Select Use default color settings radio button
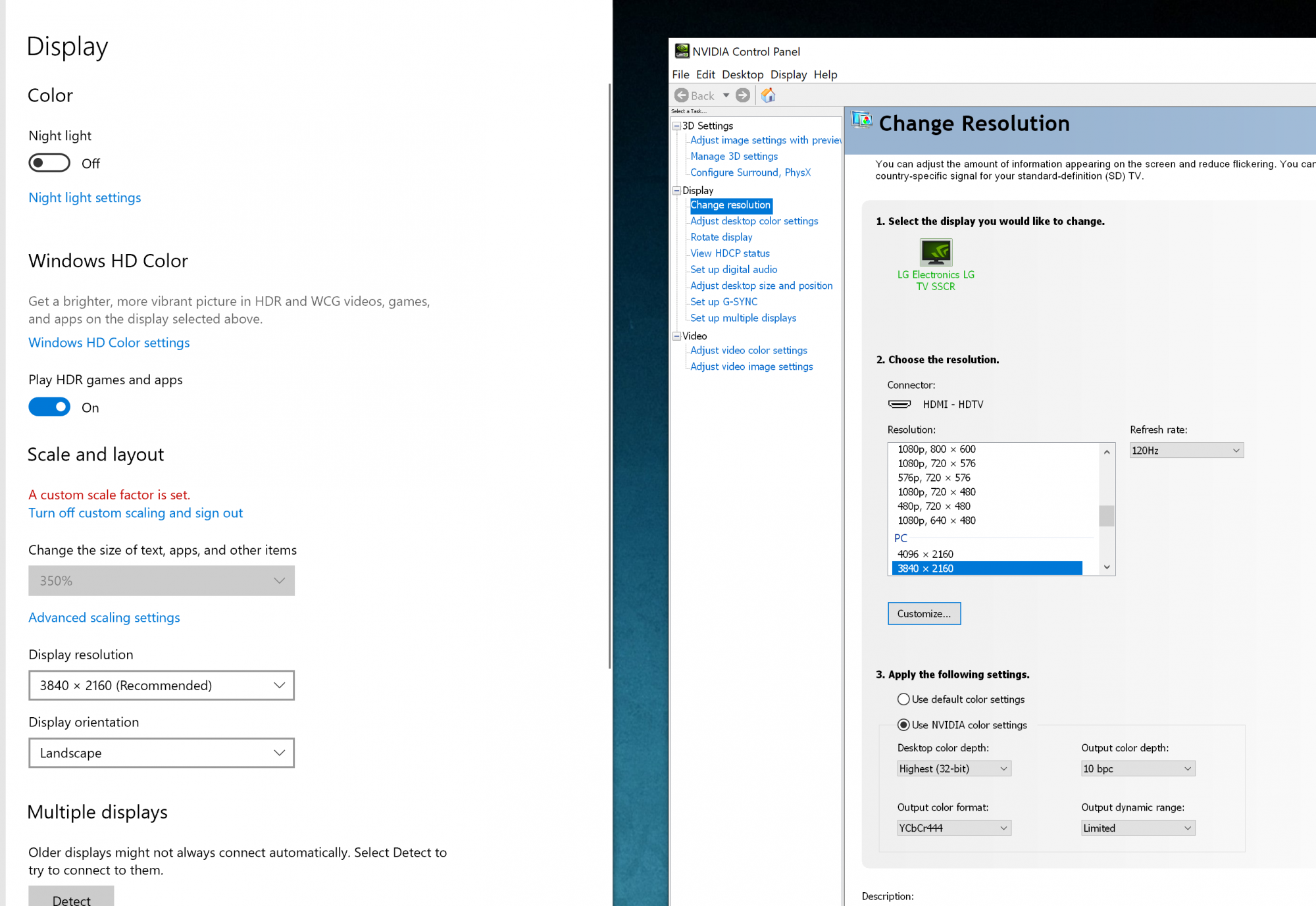 [903, 699]
